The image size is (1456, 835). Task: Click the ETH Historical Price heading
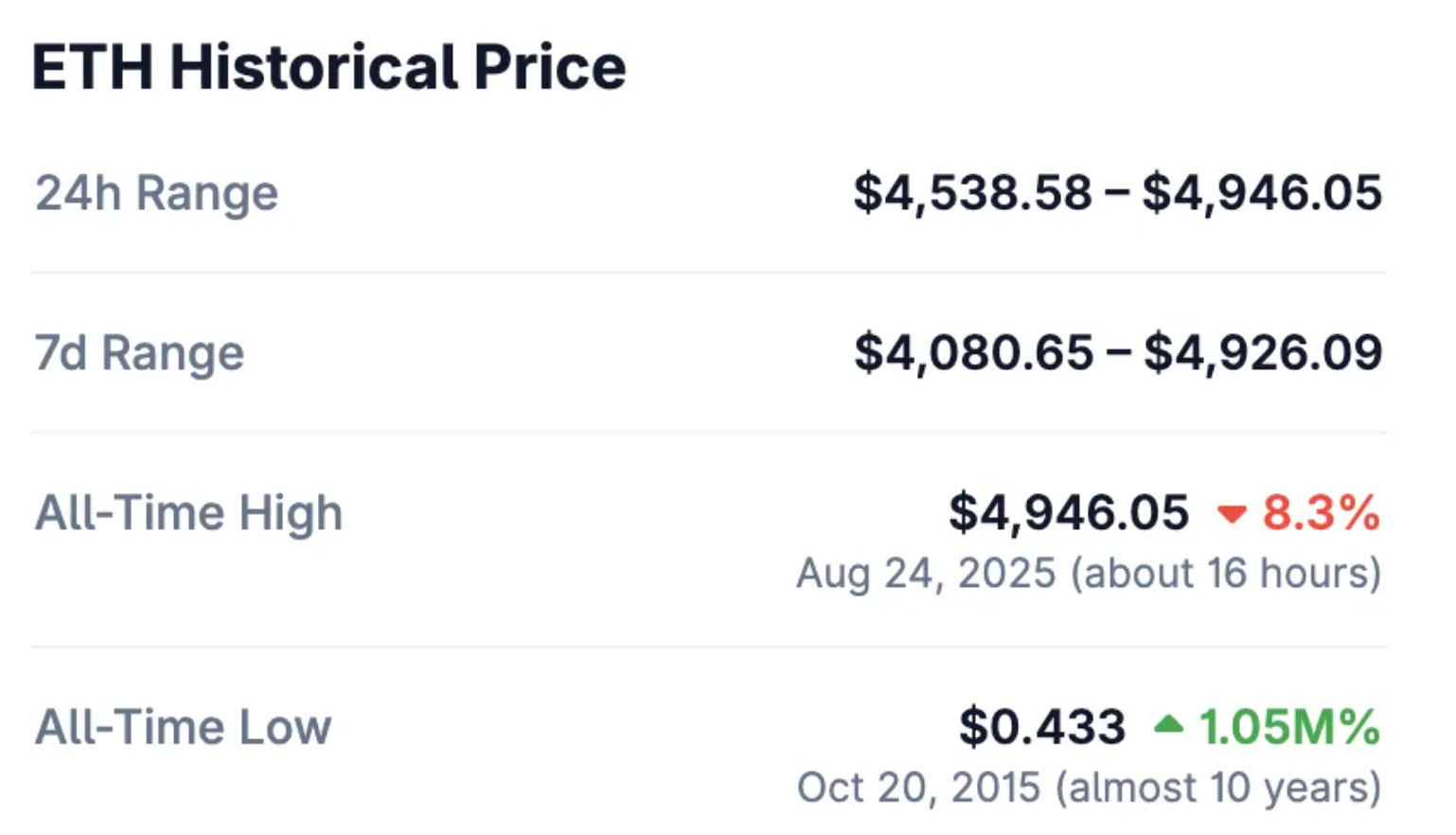(328, 67)
